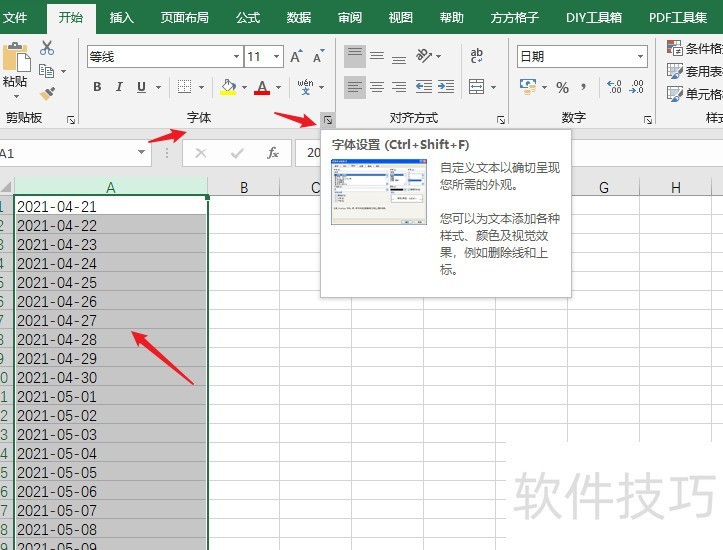Click conditional formatting icon

coord(675,47)
